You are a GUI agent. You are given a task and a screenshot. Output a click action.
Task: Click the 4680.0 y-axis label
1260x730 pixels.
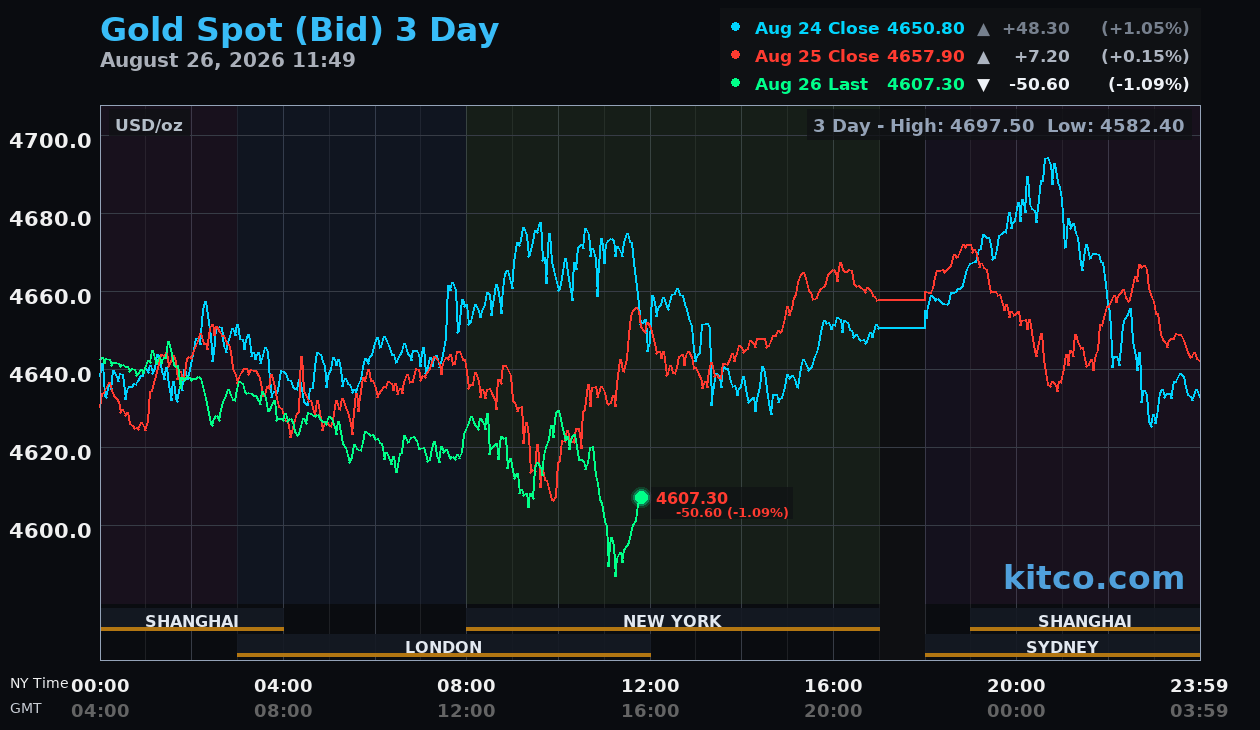coord(50,218)
